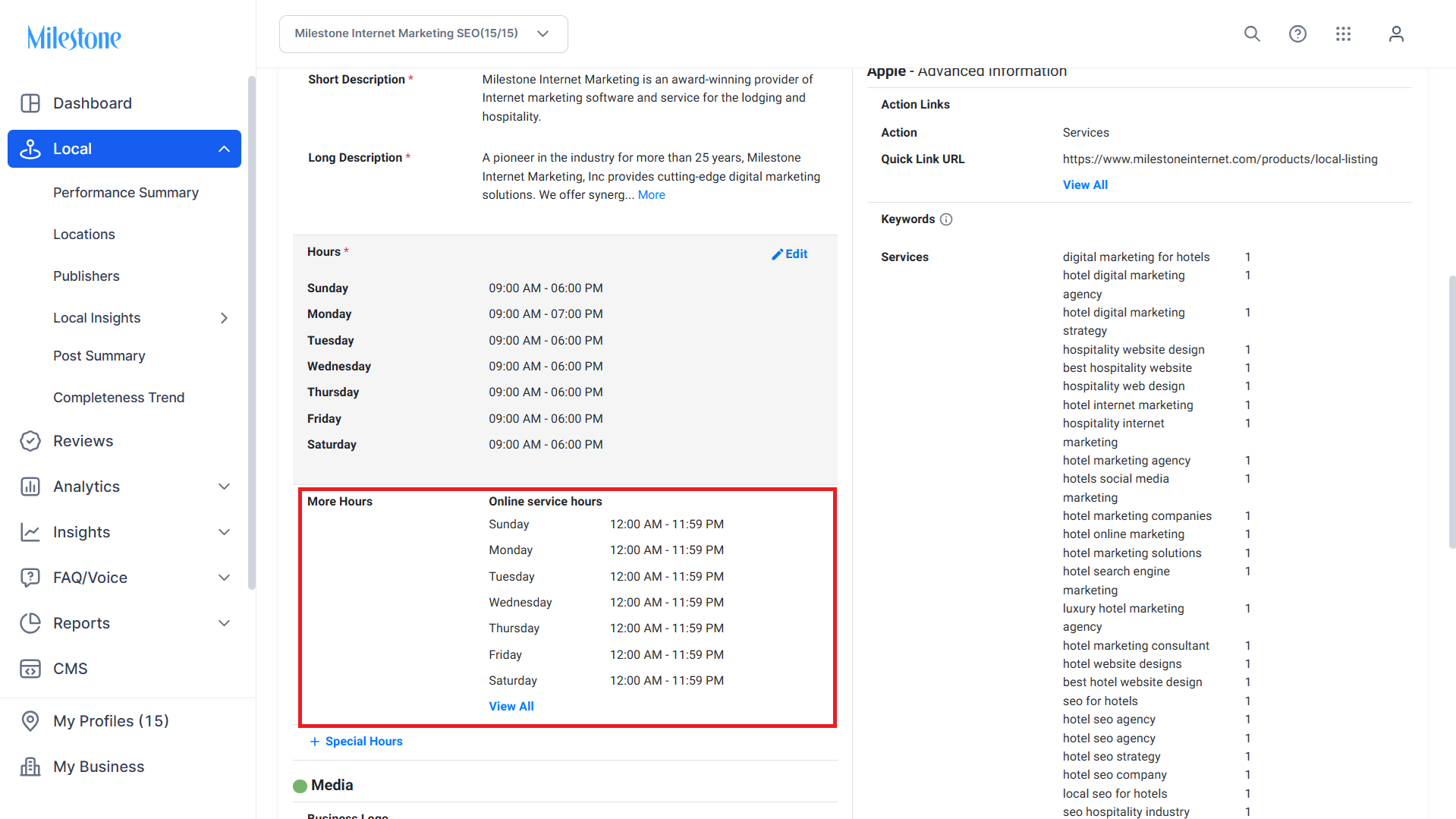1456x819 pixels.
Task: Open Post Summary menu item
Action: (x=99, y=356)
